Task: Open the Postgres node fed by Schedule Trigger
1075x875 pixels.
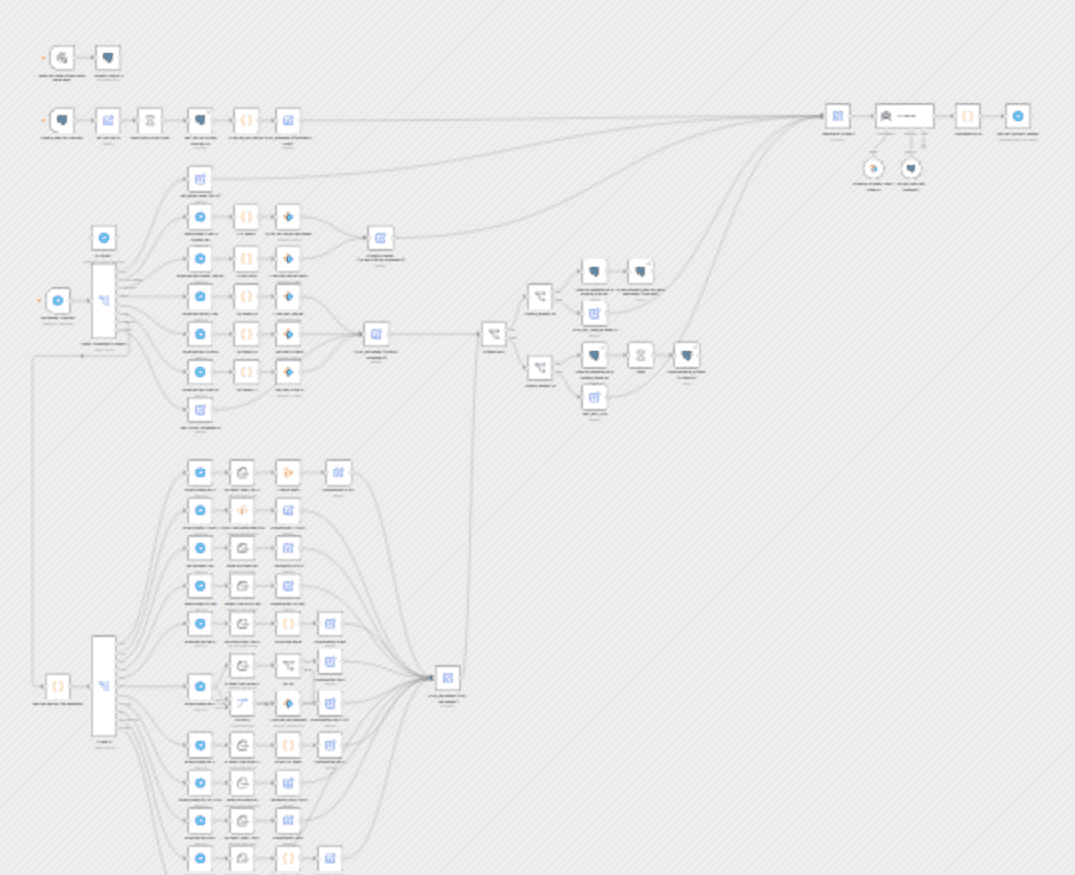Action: pos(108,58)
